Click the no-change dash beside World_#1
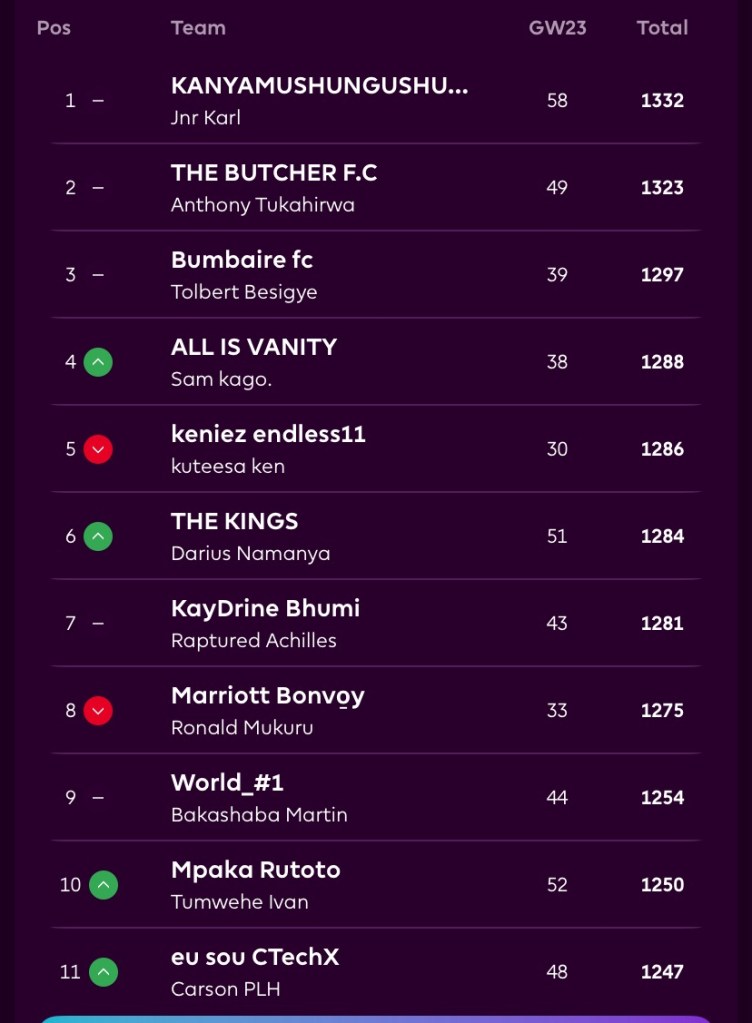 pos(98,797)
